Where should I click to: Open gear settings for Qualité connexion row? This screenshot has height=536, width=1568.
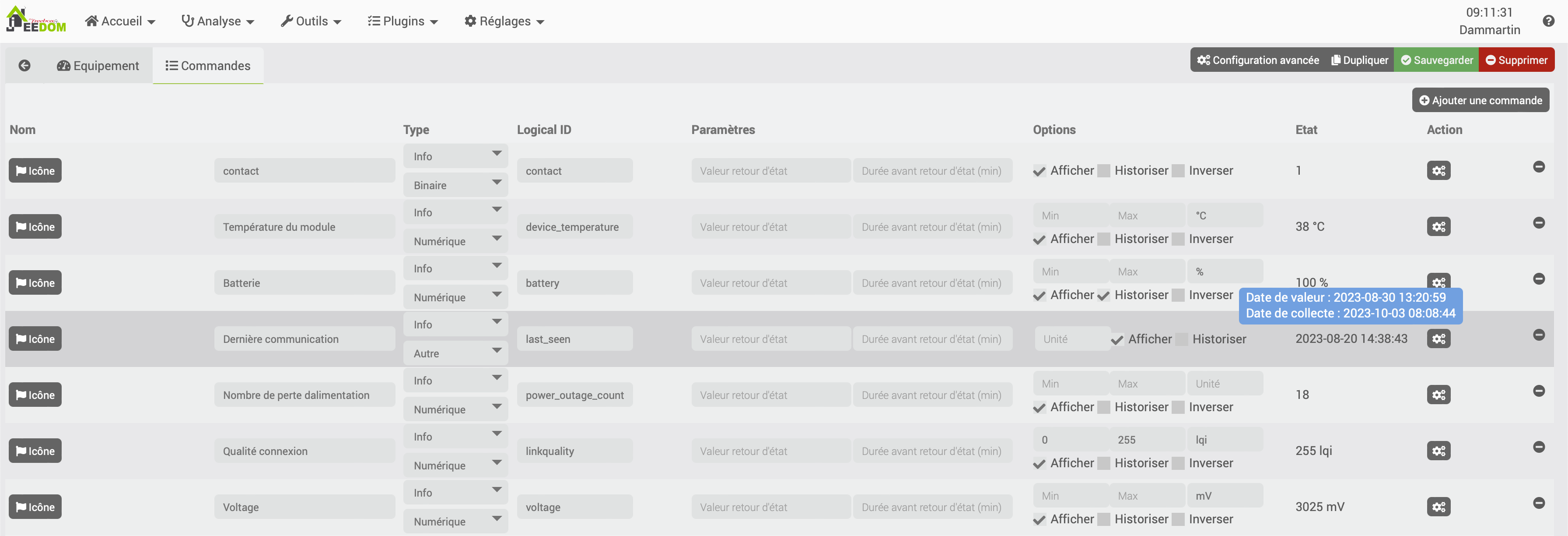click(x=1438, y=451)
